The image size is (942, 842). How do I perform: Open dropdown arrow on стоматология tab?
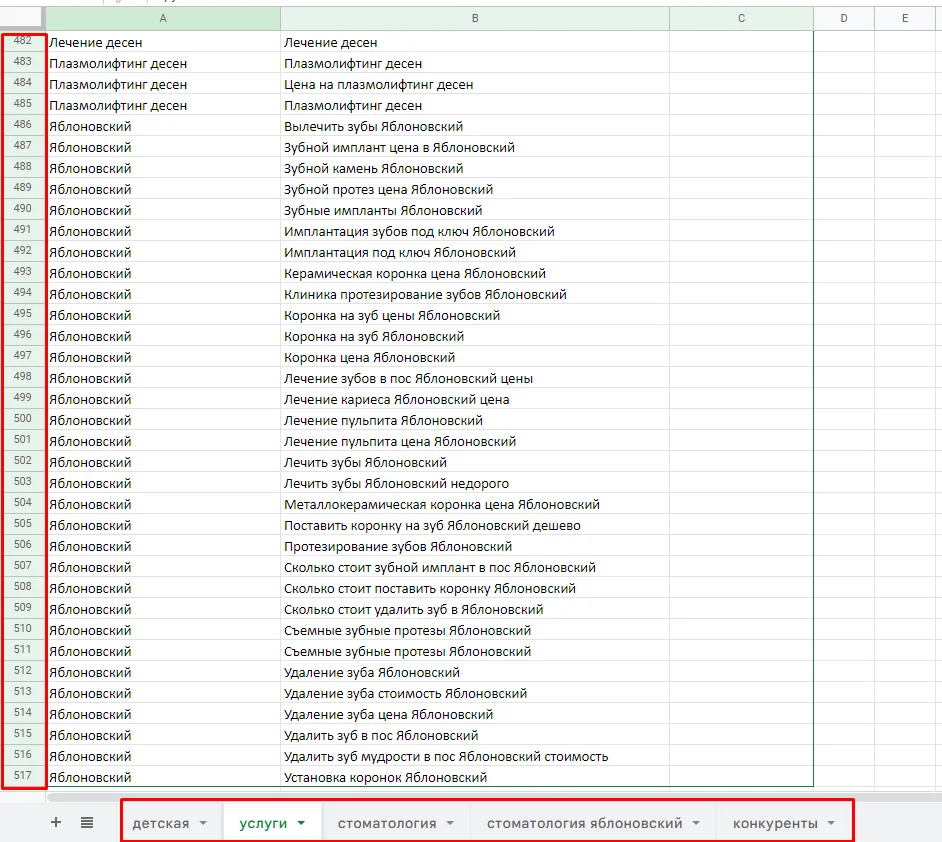pyautogui.click(x=450, y=823)
